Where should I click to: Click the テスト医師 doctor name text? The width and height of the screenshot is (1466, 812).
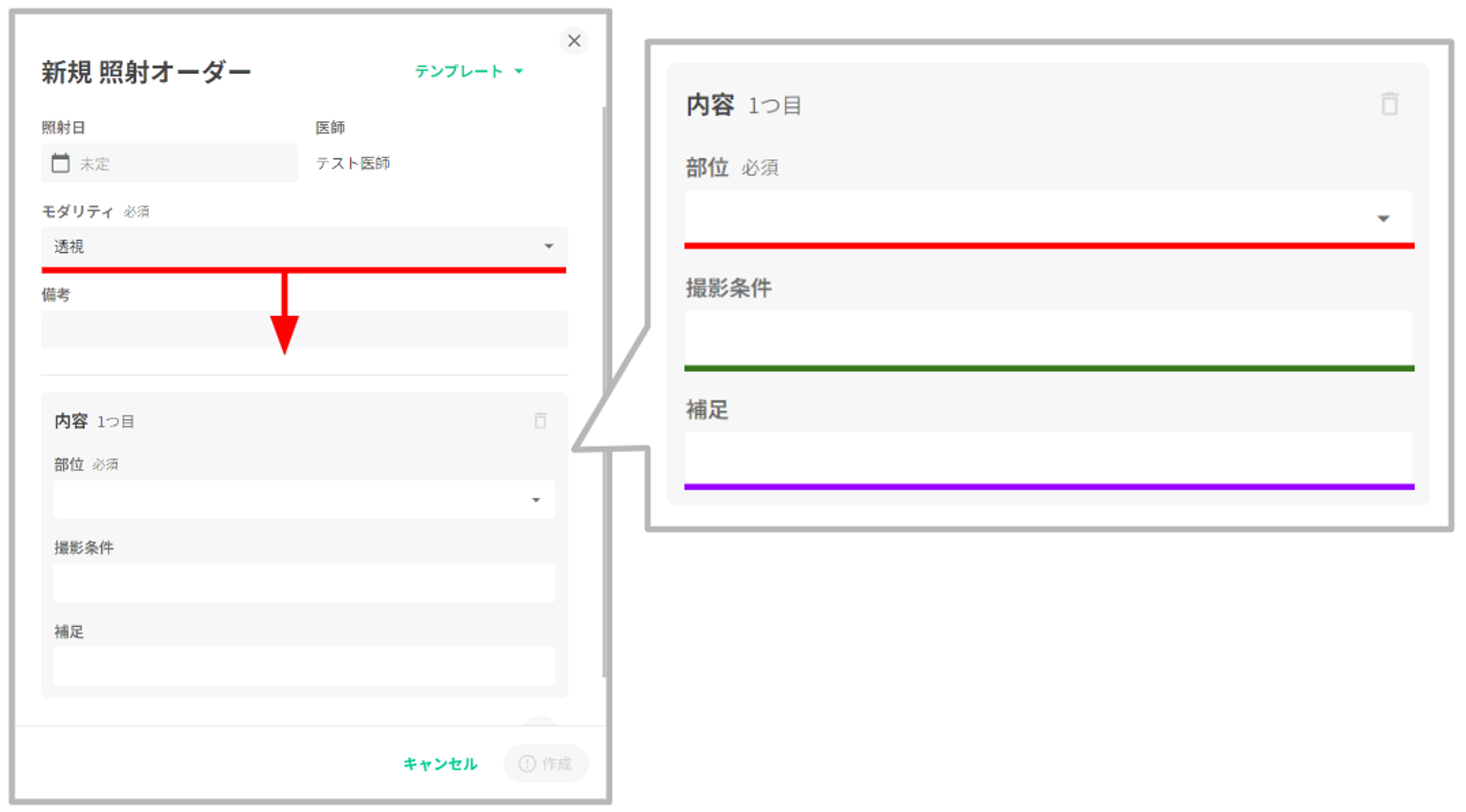coord(353,163)
